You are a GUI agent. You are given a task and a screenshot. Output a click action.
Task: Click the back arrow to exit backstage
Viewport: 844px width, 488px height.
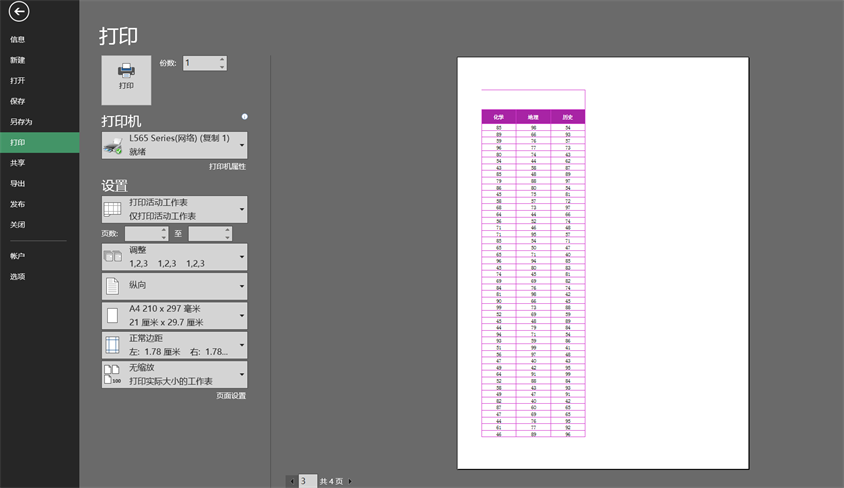pos(19,12)
